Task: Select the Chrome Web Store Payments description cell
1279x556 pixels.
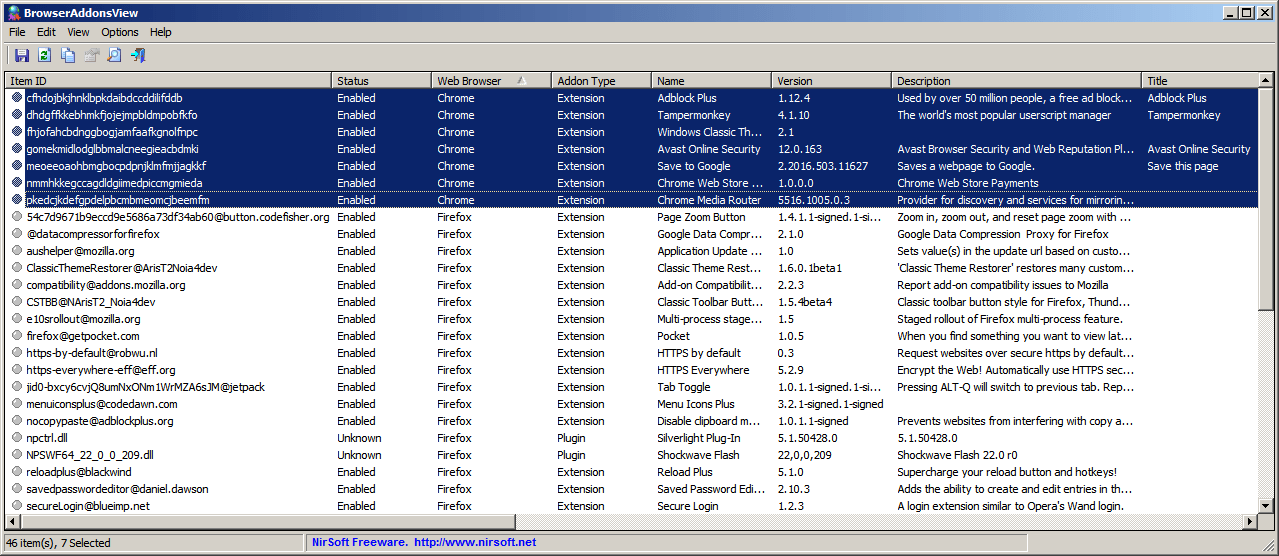Action: 968,183
